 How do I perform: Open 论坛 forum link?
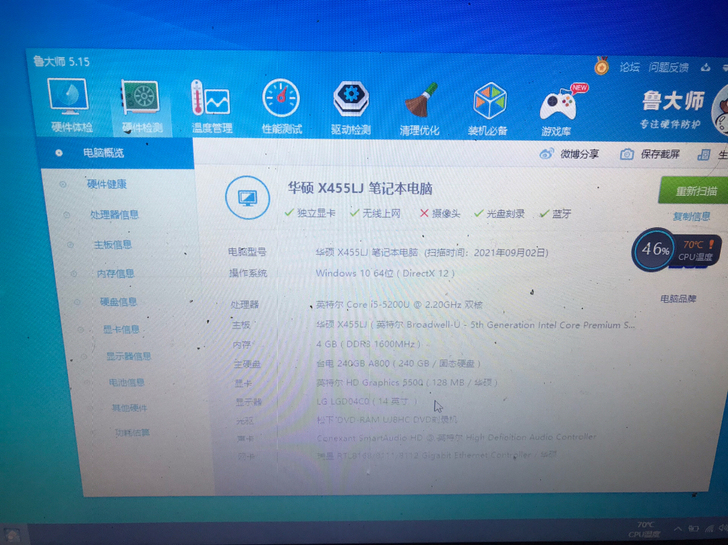point(630,68)
